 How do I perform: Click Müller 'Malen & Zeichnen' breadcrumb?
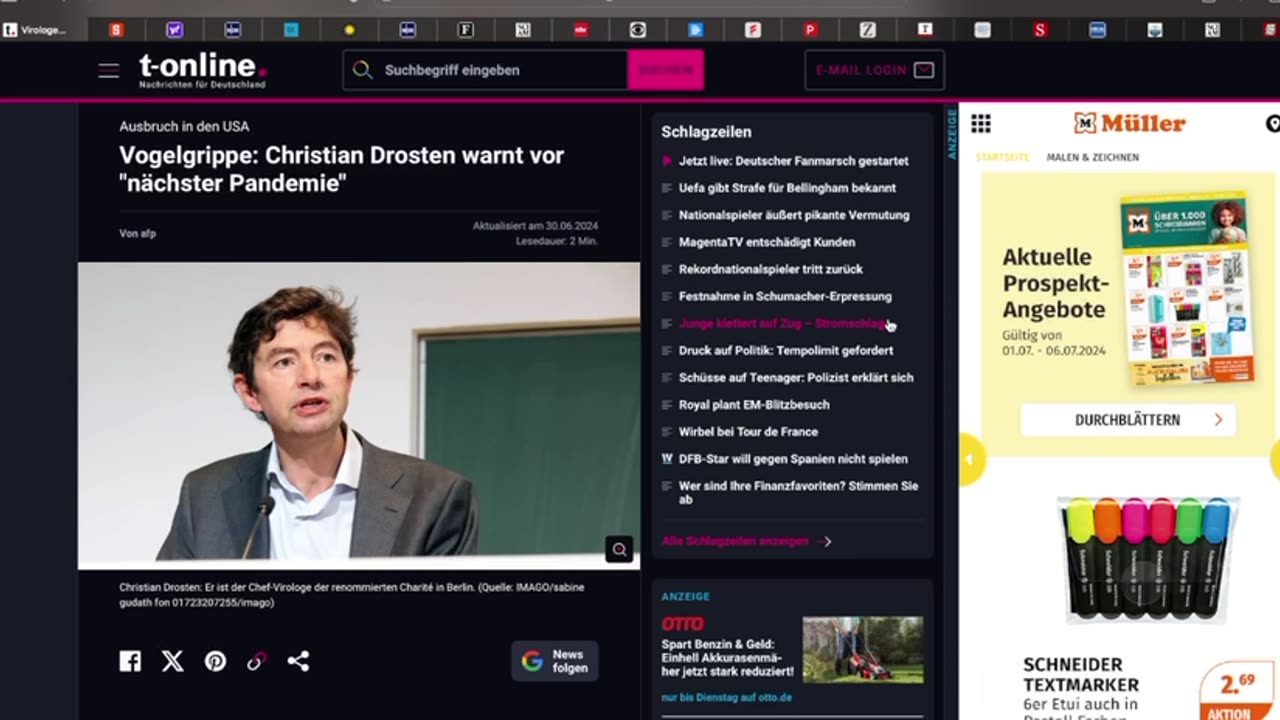pos(1093,157)
